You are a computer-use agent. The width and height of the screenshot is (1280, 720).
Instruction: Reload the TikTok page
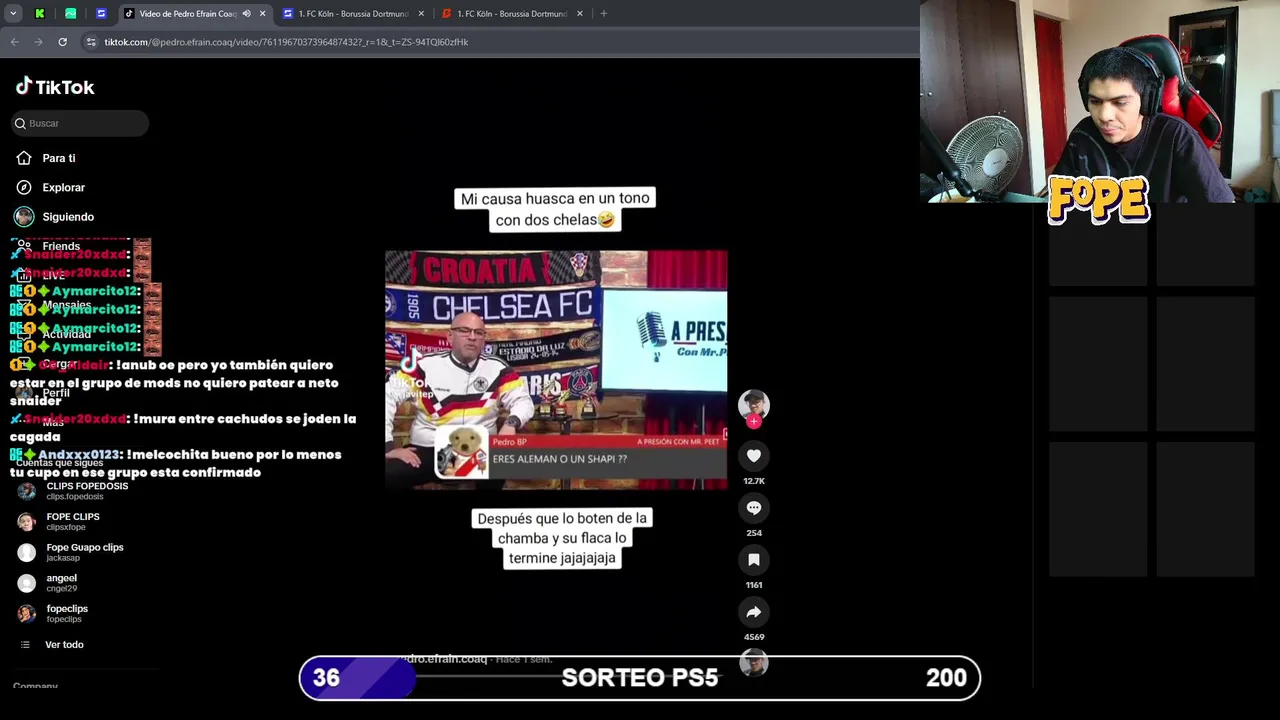click(x=62, y=42)
